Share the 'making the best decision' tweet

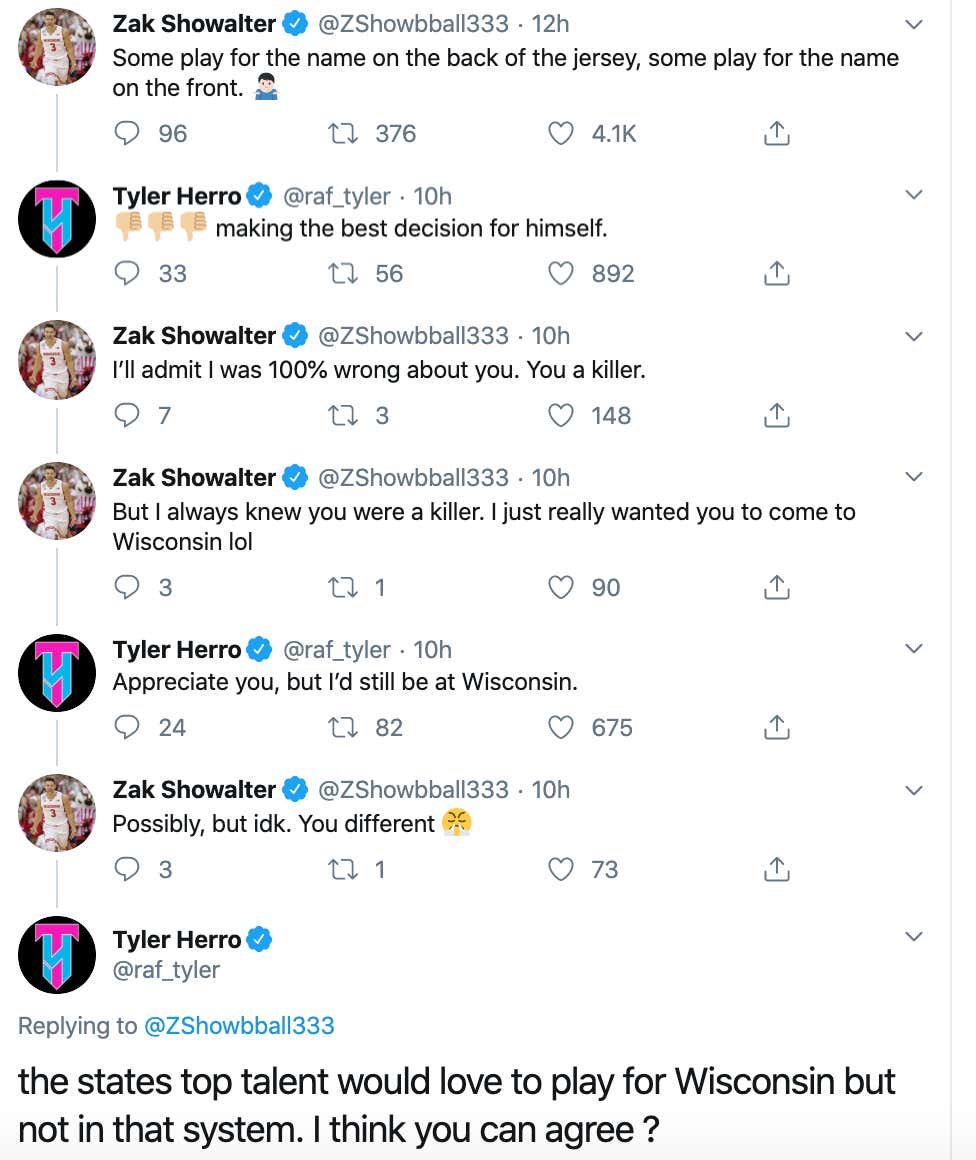[x=777, y=273]
